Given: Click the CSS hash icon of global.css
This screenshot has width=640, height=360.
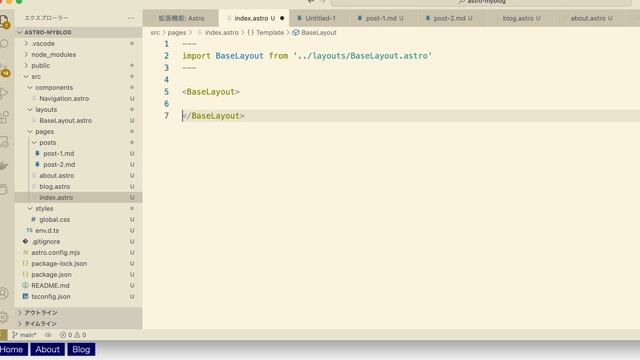Looking at the screenshot, I should (33, 220).
